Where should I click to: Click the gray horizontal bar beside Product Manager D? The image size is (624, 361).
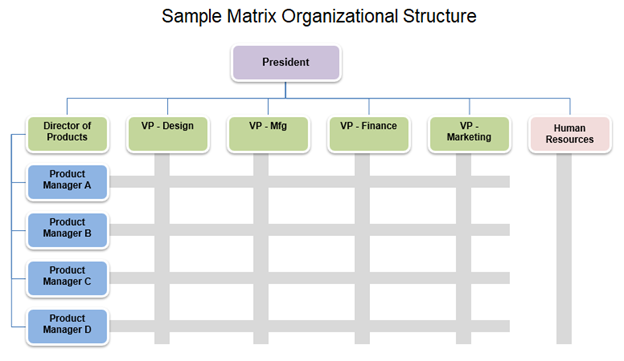(x=310, y=326)
